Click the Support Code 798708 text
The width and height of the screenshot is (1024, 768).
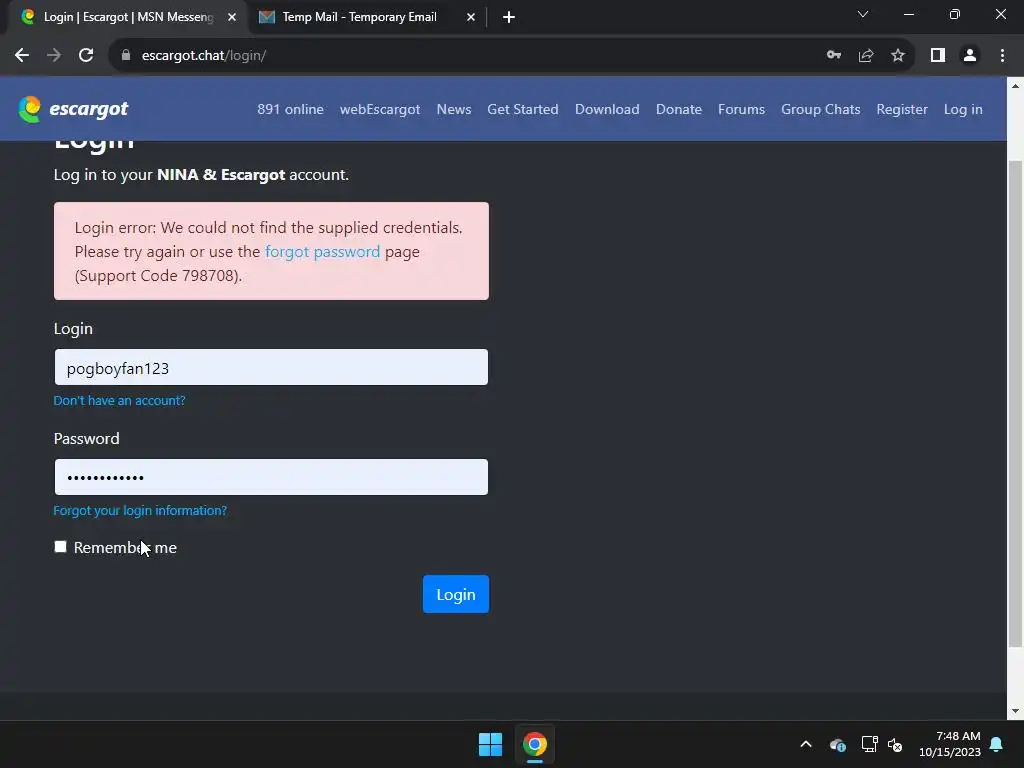[158, 276]
